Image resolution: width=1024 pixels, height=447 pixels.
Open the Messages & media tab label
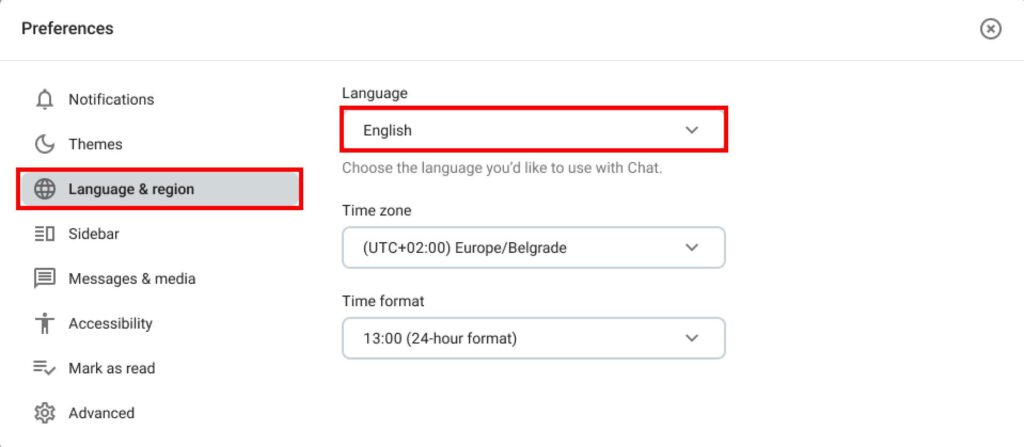pyautogui.click(x=132, y=279)
